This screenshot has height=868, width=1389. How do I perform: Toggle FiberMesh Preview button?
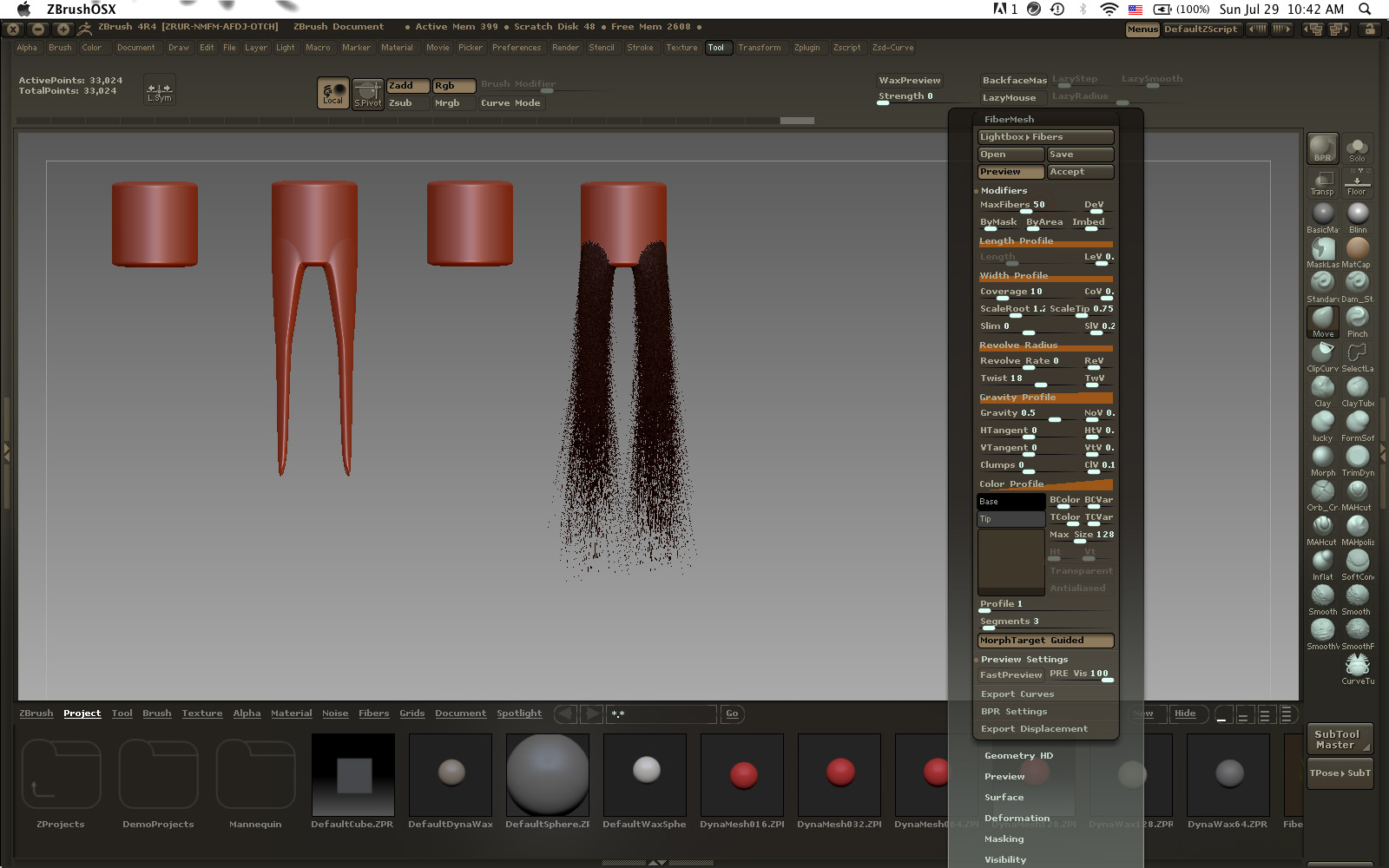(1011, 172)
